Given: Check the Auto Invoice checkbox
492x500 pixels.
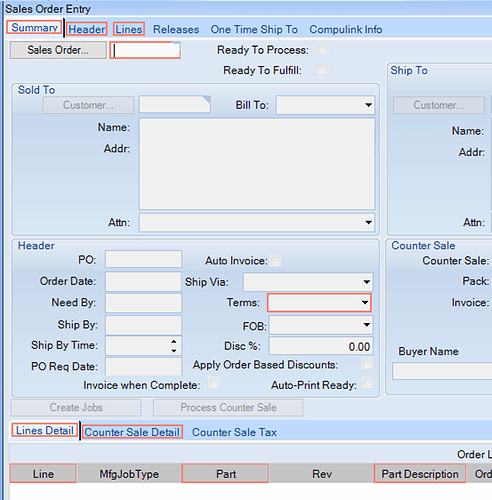Looking at the screenshot, I should tap(275, 261).
